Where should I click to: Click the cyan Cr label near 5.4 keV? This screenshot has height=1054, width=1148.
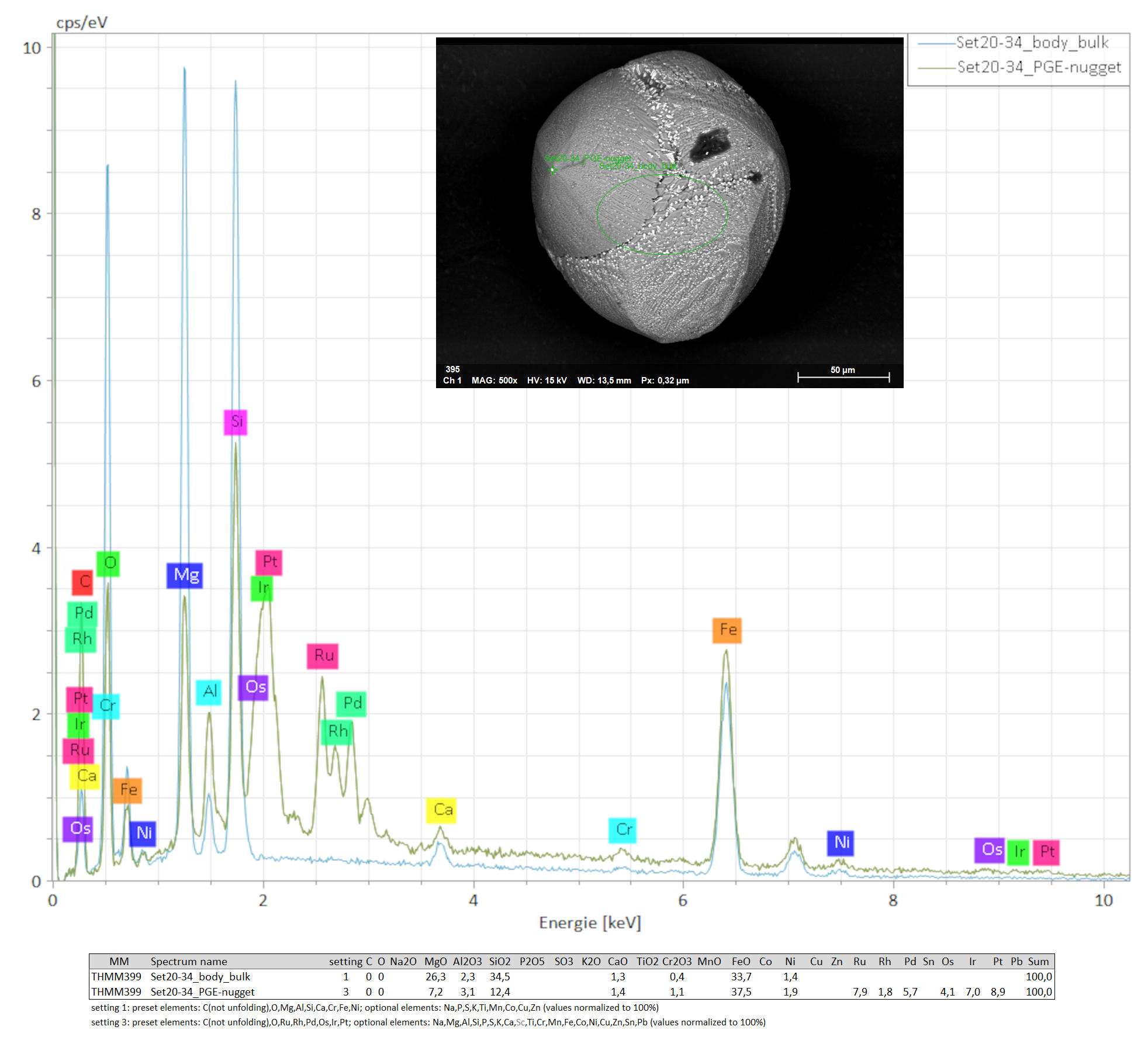[623, 830]
